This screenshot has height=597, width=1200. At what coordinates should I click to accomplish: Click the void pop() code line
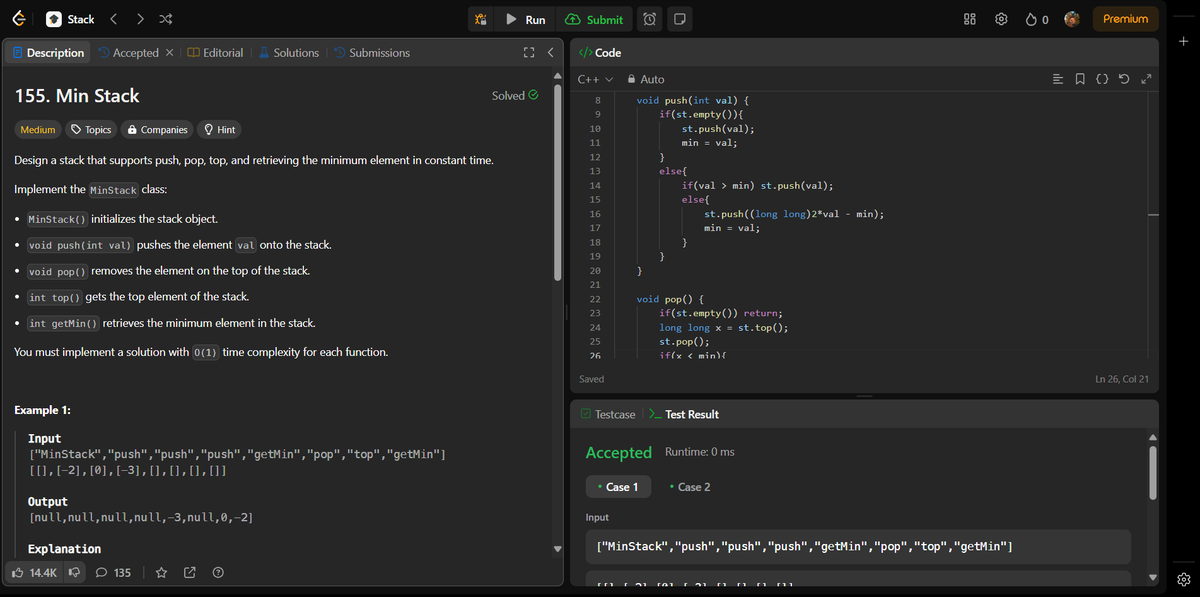[671, 299]
